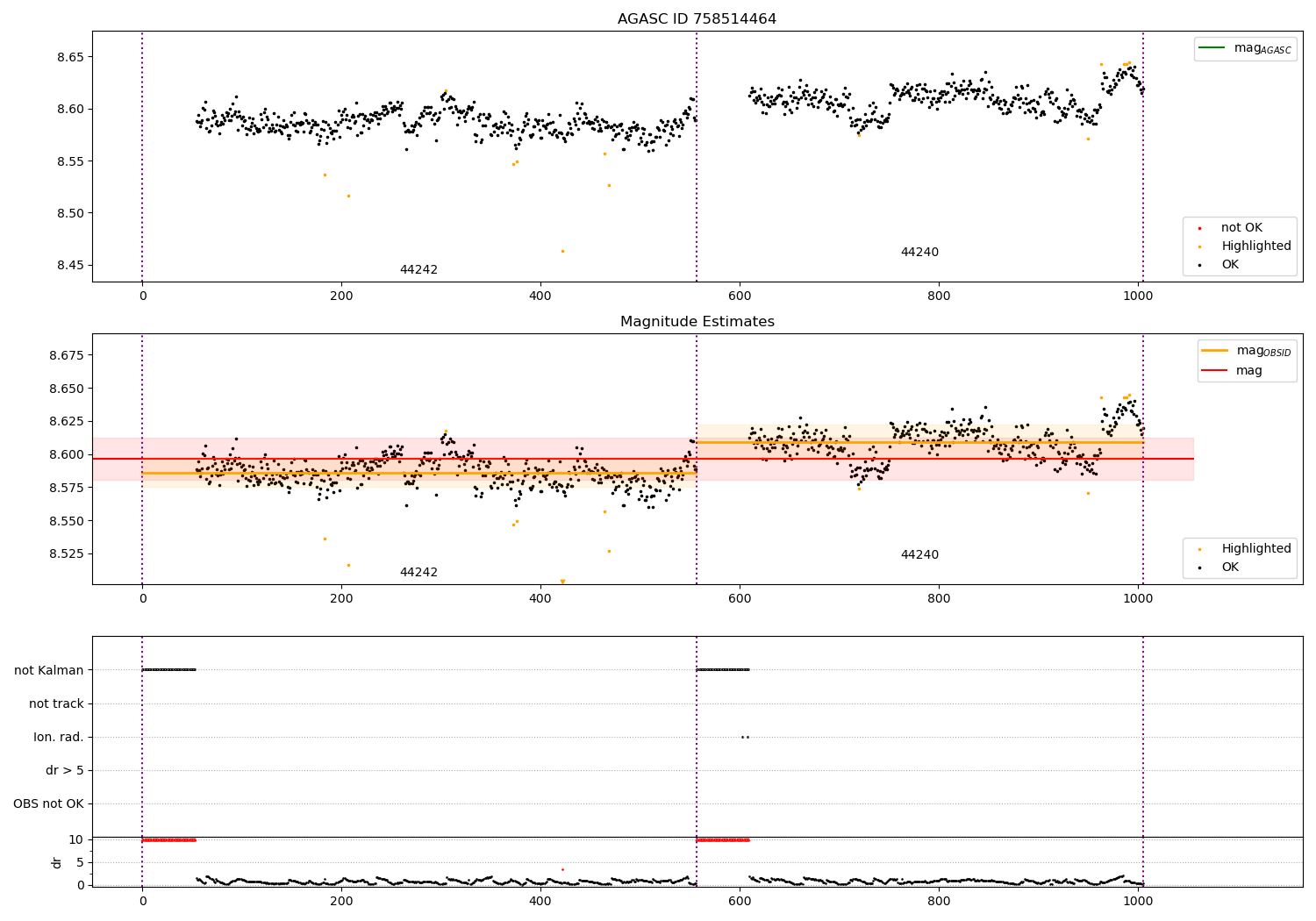Click the mag OBSID legend label text
This screenshot has width=1316, height=921.
click(1263, 352)
